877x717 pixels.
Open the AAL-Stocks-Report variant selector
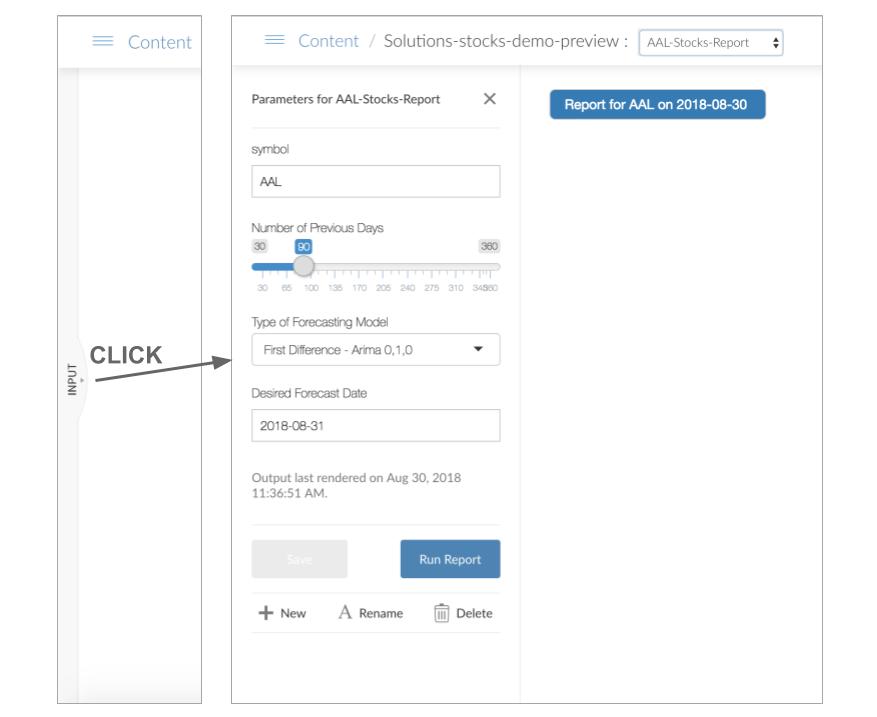click(710, 43)
